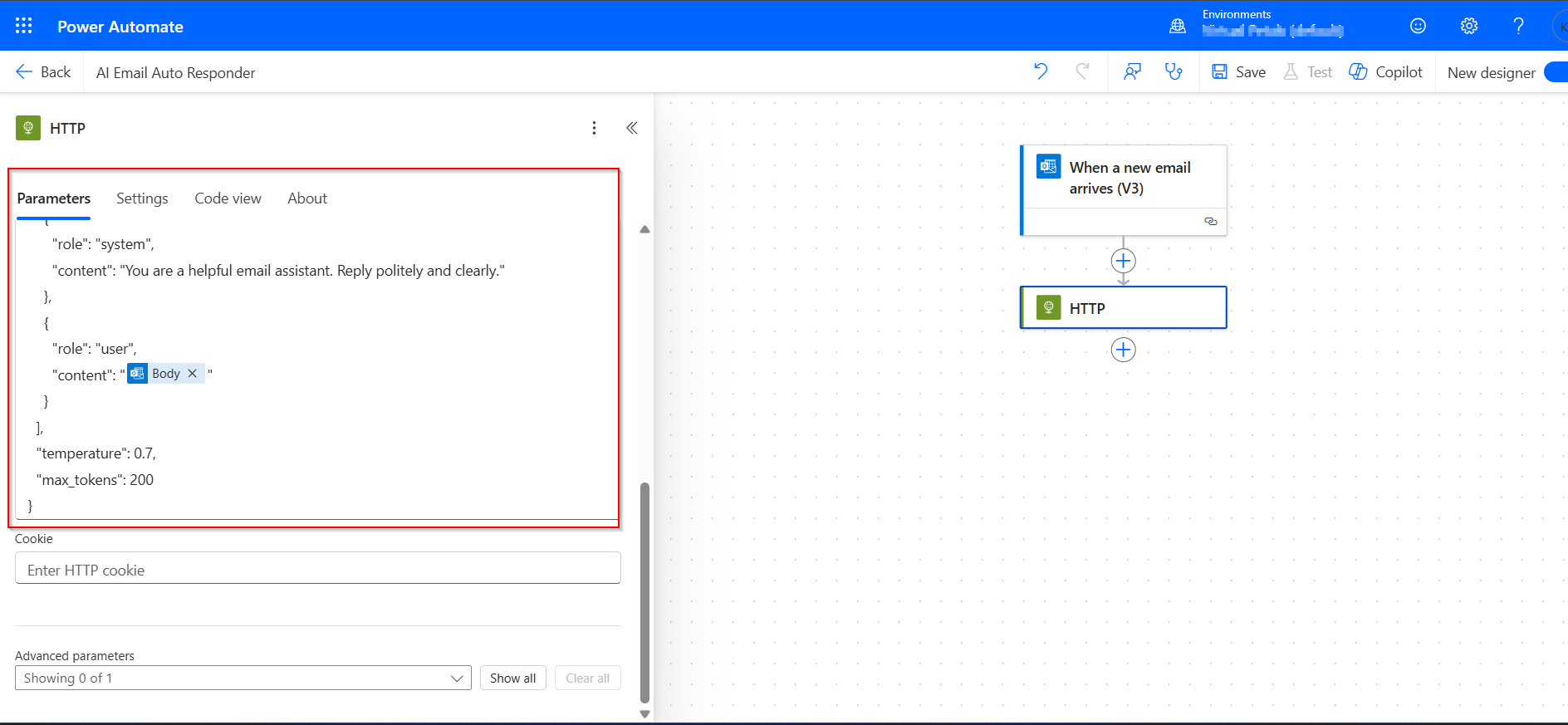
Task: Redo the last change
Action: [1082, 71]
